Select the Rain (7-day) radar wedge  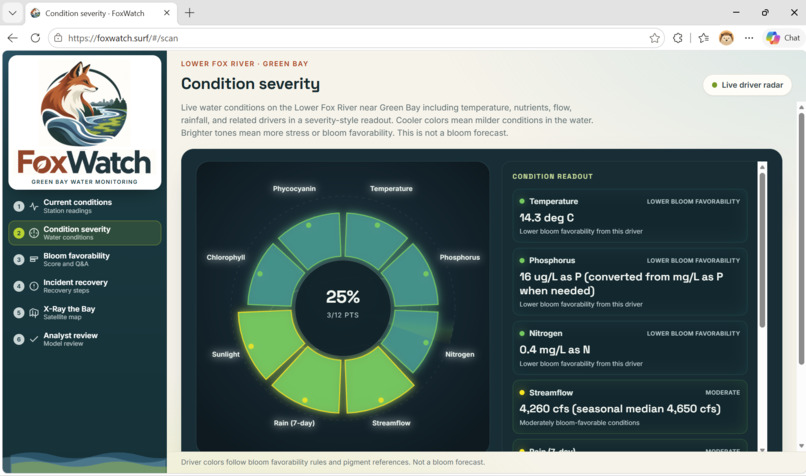[311, 383]
